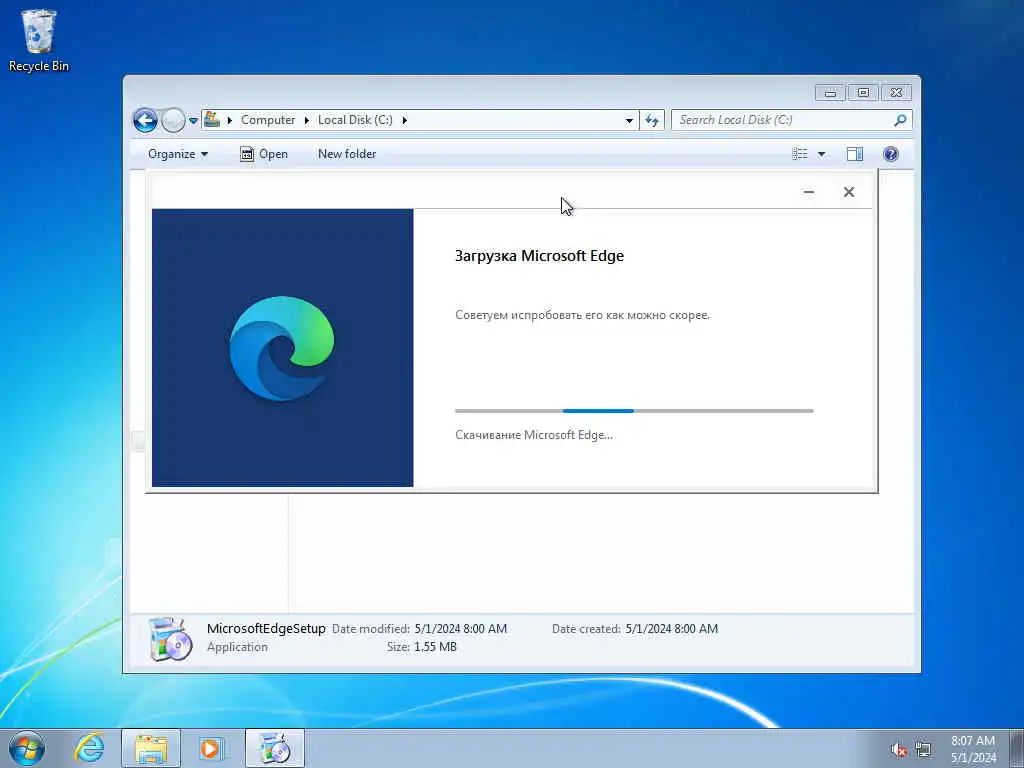Open the Windows Start orb
The width and height of the screenshot is (1024, 768).
point(27,748)
